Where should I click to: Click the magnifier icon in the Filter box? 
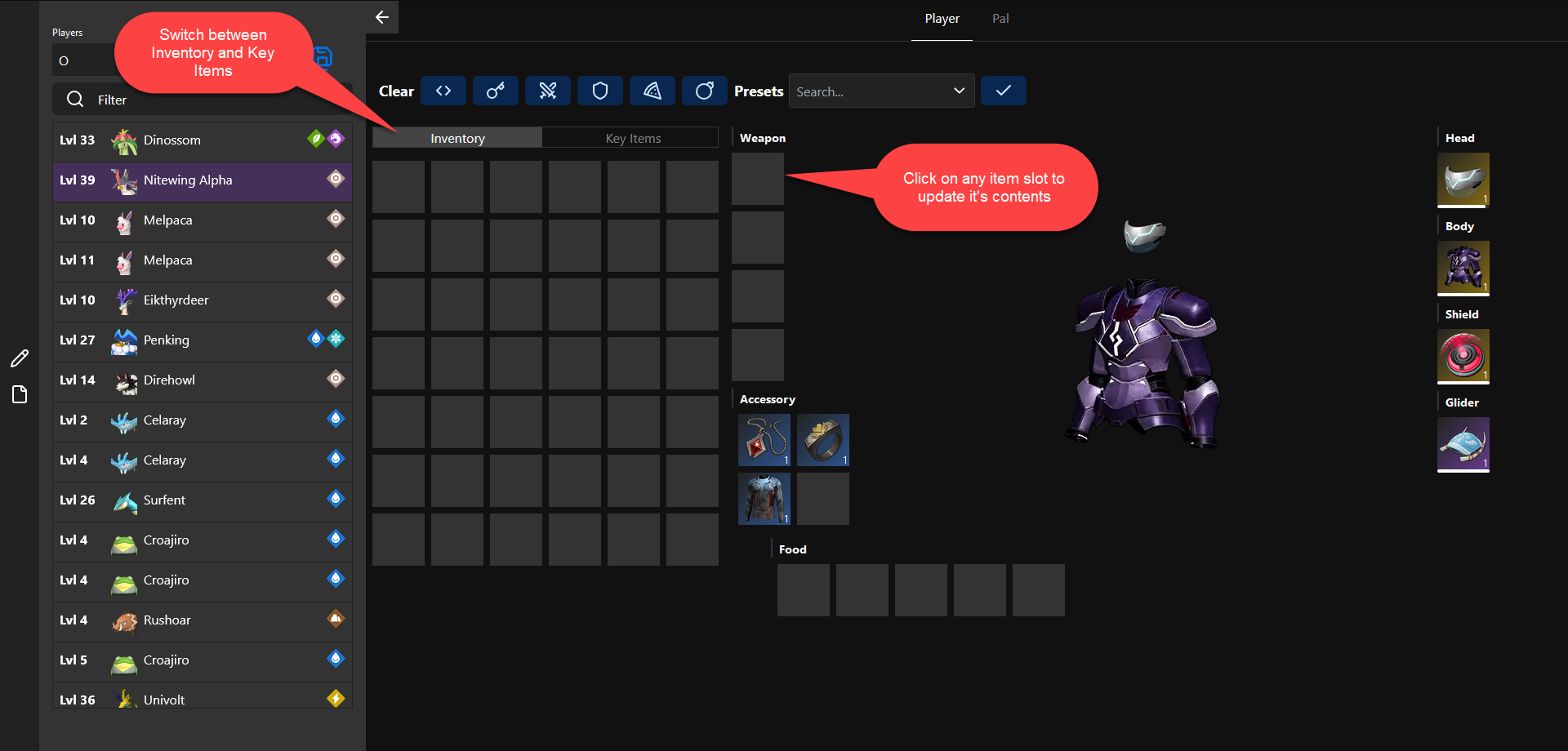click(x=75, y=100)
